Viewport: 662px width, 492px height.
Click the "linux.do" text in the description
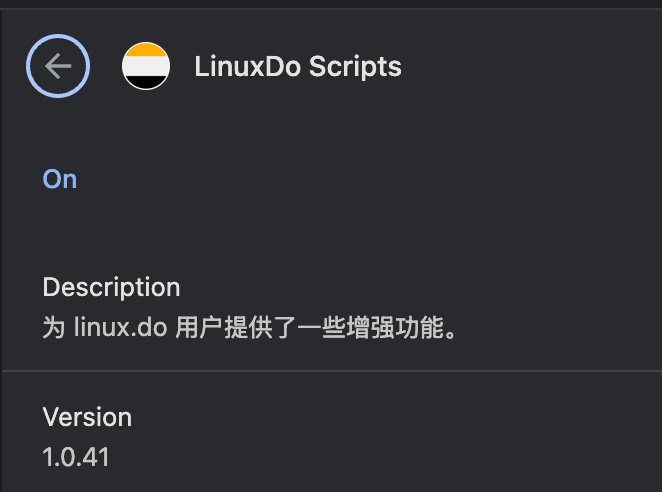[120, 327]
